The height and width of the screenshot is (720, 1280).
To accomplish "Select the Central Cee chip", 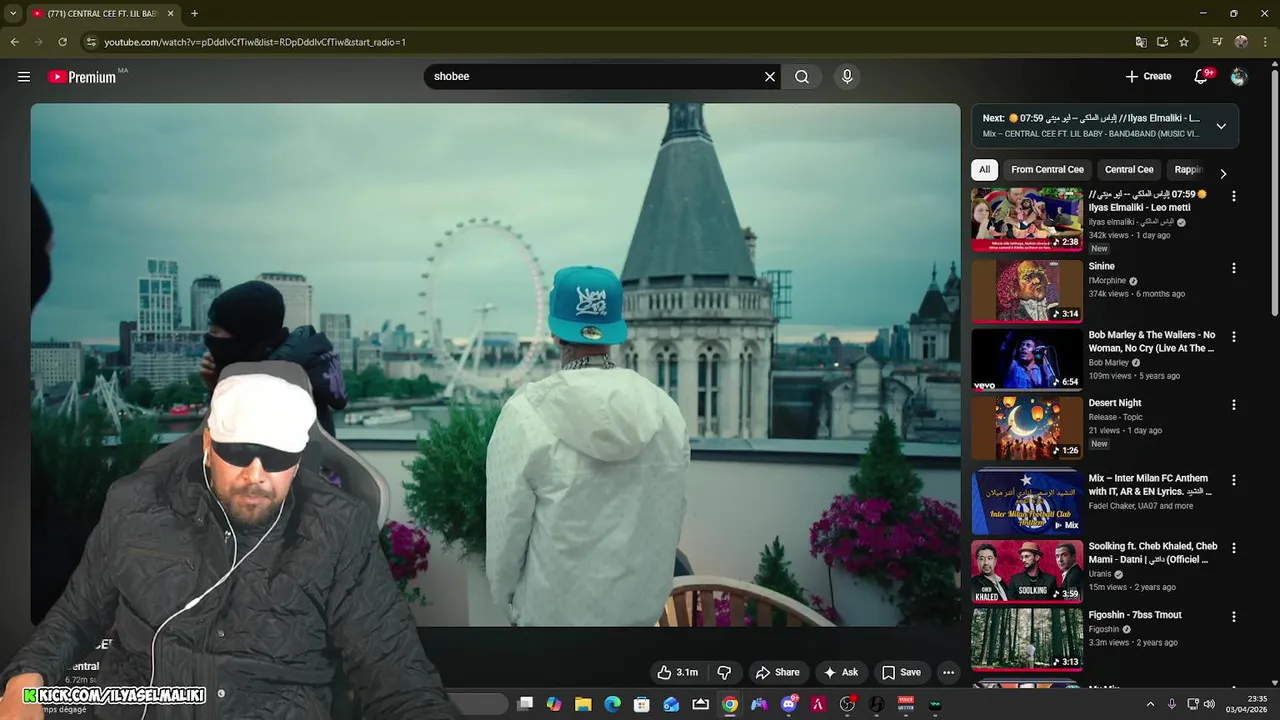I will pyautogui.click(x=1129, y=169).
